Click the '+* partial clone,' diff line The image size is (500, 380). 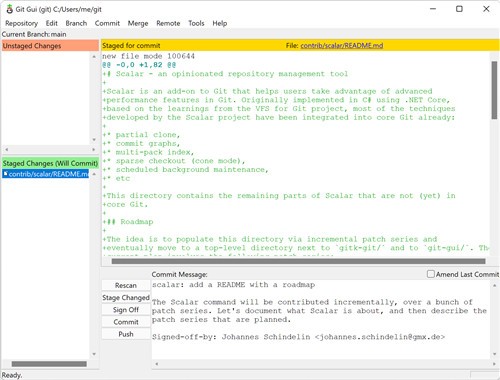pos(141,135)
